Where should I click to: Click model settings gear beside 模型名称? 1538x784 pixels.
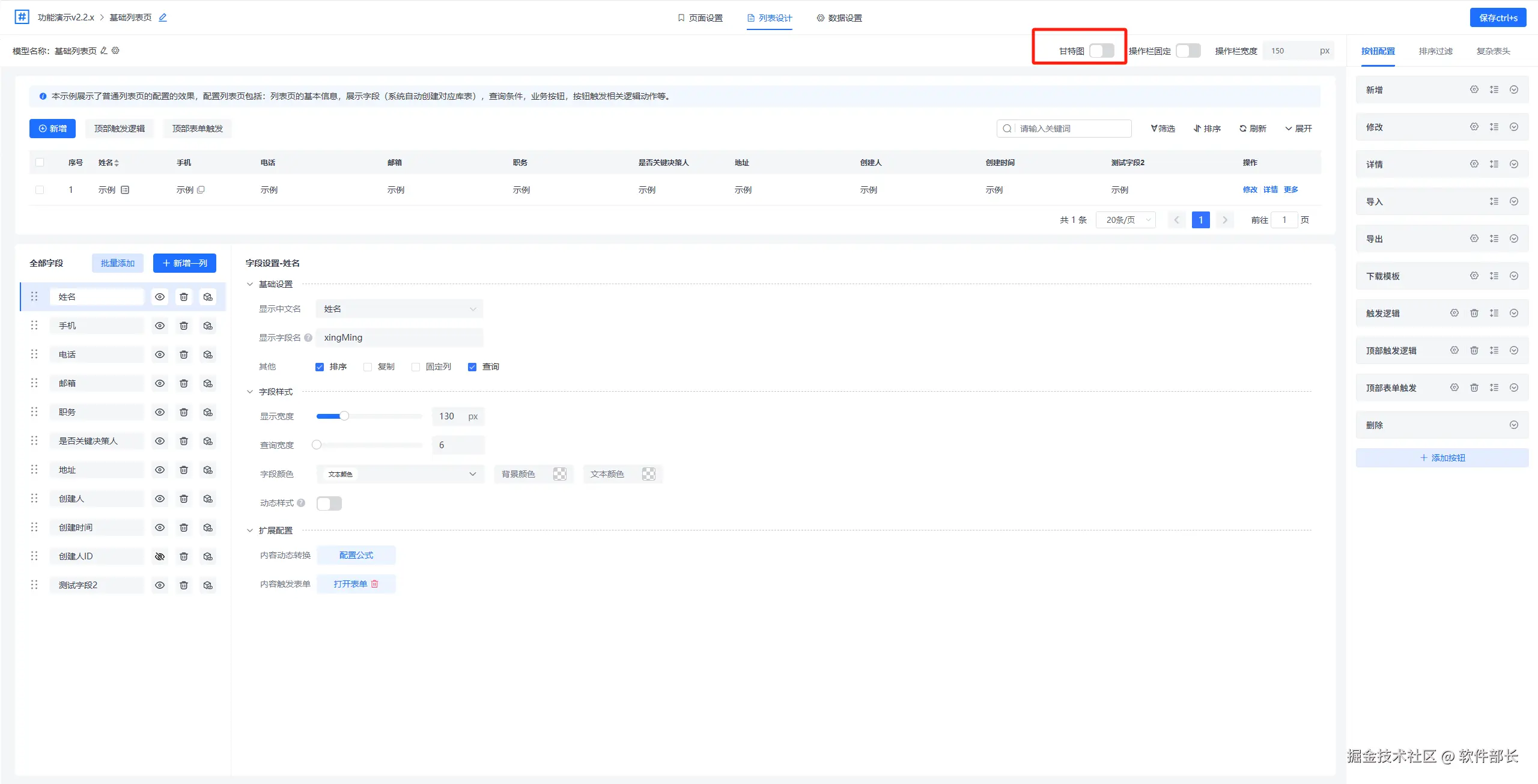(x=116, y=50)
